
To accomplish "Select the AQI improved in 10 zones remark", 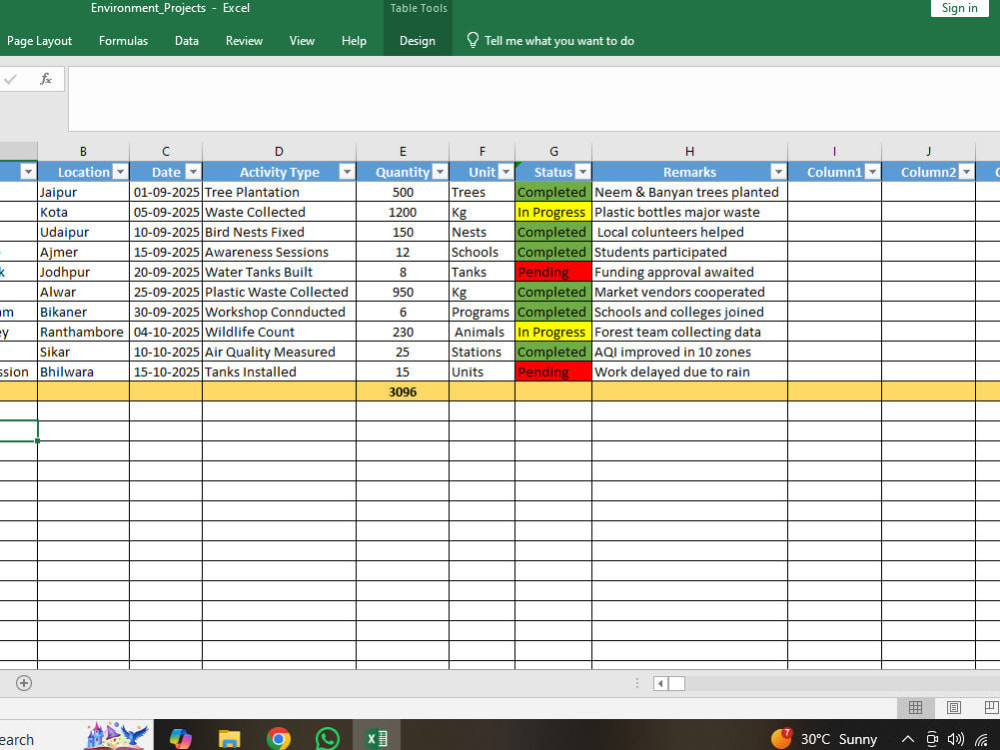I will (x=689, y=351).
